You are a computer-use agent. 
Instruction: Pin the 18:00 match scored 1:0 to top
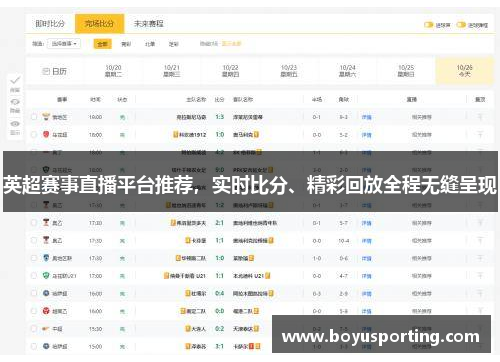point(480,135)
